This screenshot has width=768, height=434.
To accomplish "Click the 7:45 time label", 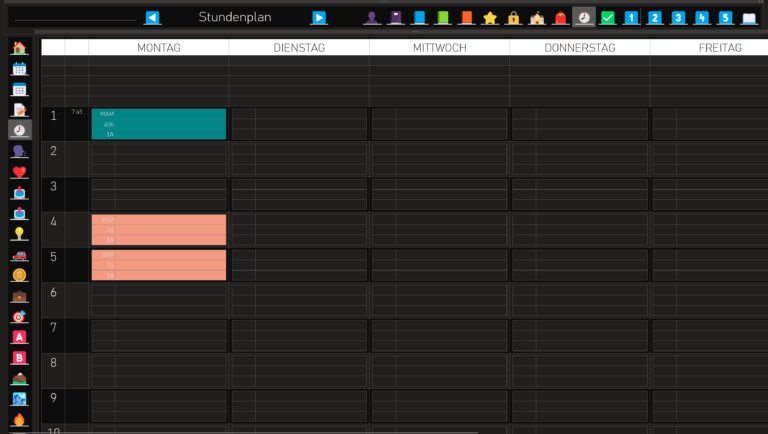I will (77, 112).
